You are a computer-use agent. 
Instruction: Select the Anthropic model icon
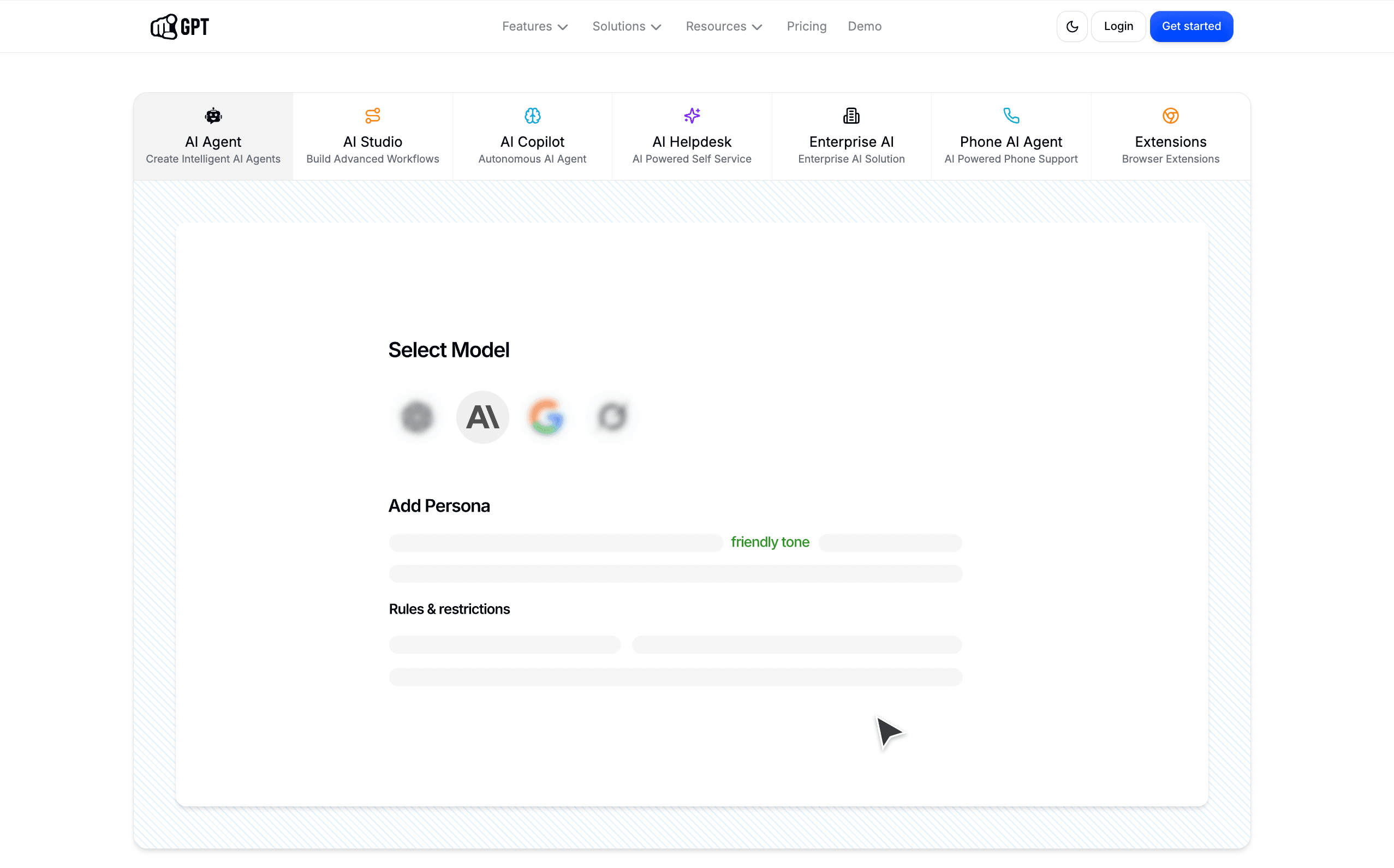[x=482, y=417]
